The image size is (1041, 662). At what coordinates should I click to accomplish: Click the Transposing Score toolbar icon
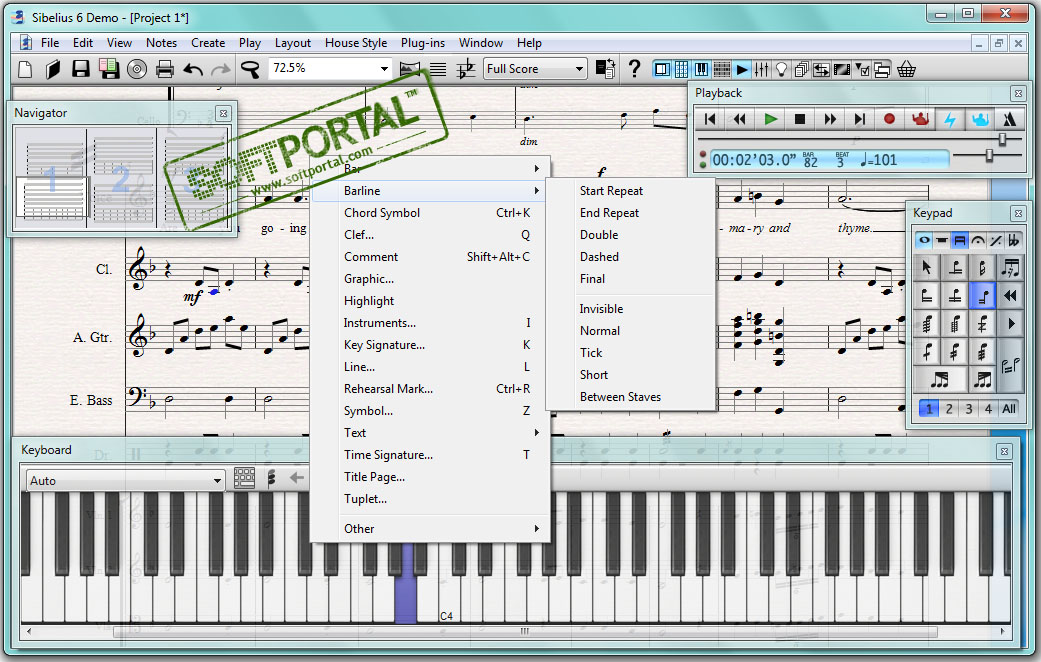(467, 69)
